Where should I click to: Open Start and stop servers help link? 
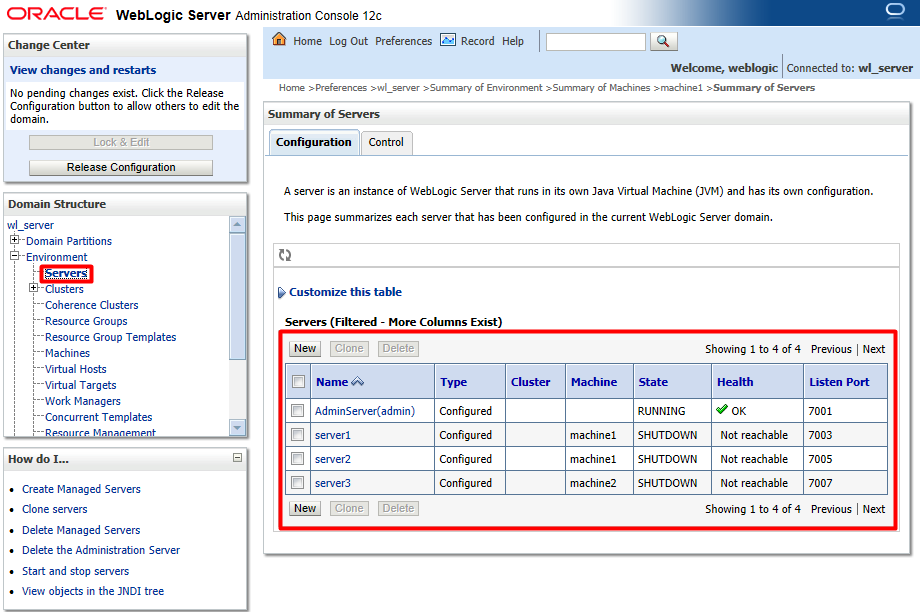(76, 571)
